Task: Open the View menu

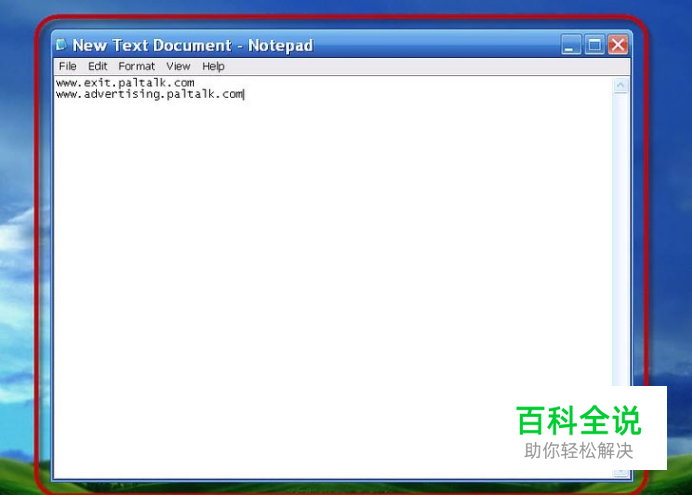Action: (x=178, y=66)
